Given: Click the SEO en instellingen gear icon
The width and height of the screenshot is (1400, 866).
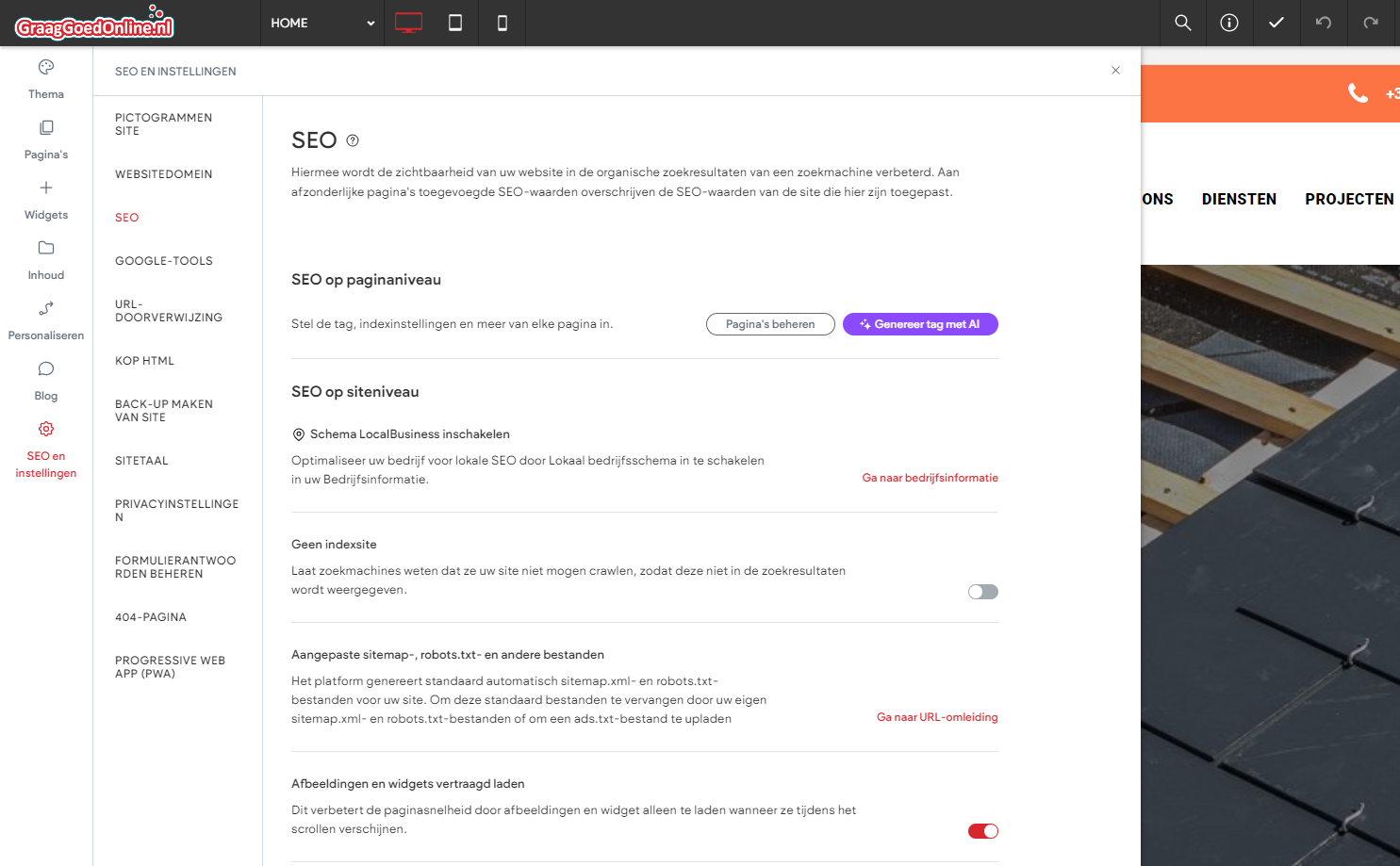Looking at the screenshot, I should [46, 429].
